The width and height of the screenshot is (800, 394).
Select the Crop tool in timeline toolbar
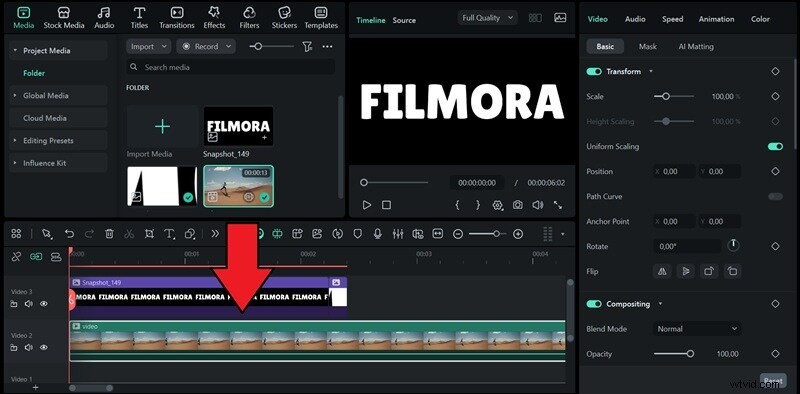coord(149,234)
